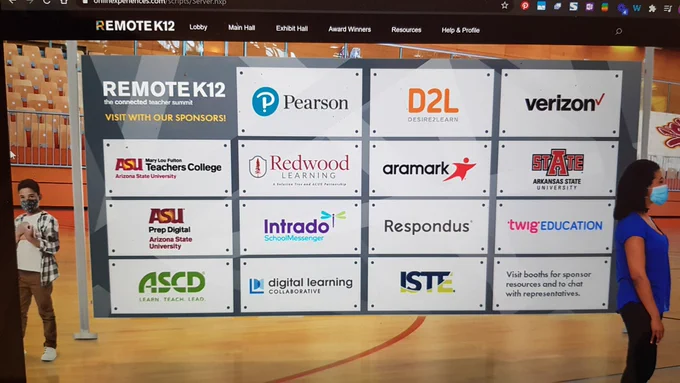Click the rainbow-colored extension icon
The width and height of the screenshot is (680, 383).
pyautogui.click(x=605, y=7)
